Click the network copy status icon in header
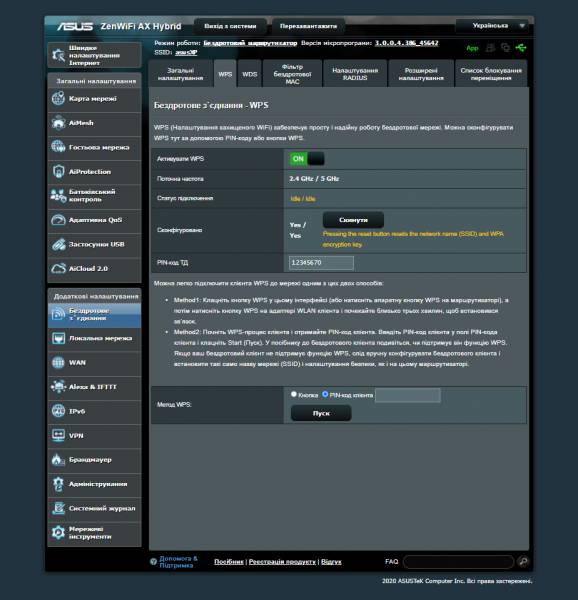The image size is (578, 600). click(x=505, y=48)
